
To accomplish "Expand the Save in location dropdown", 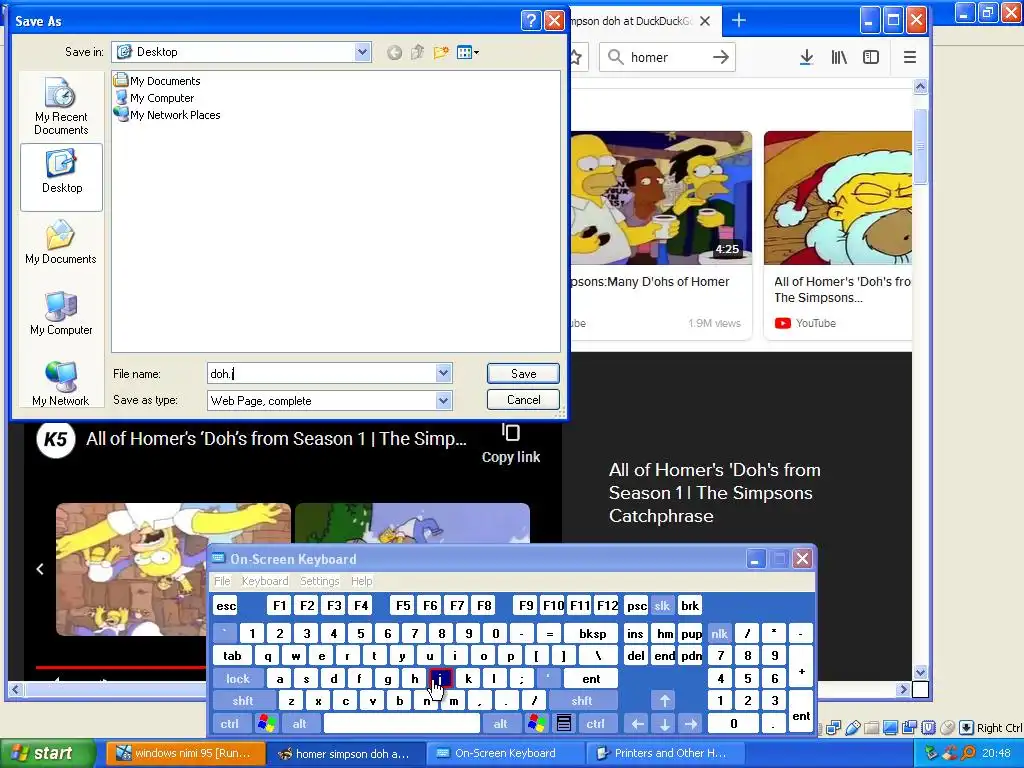I will pyautogui.click(x=362, y=52).
